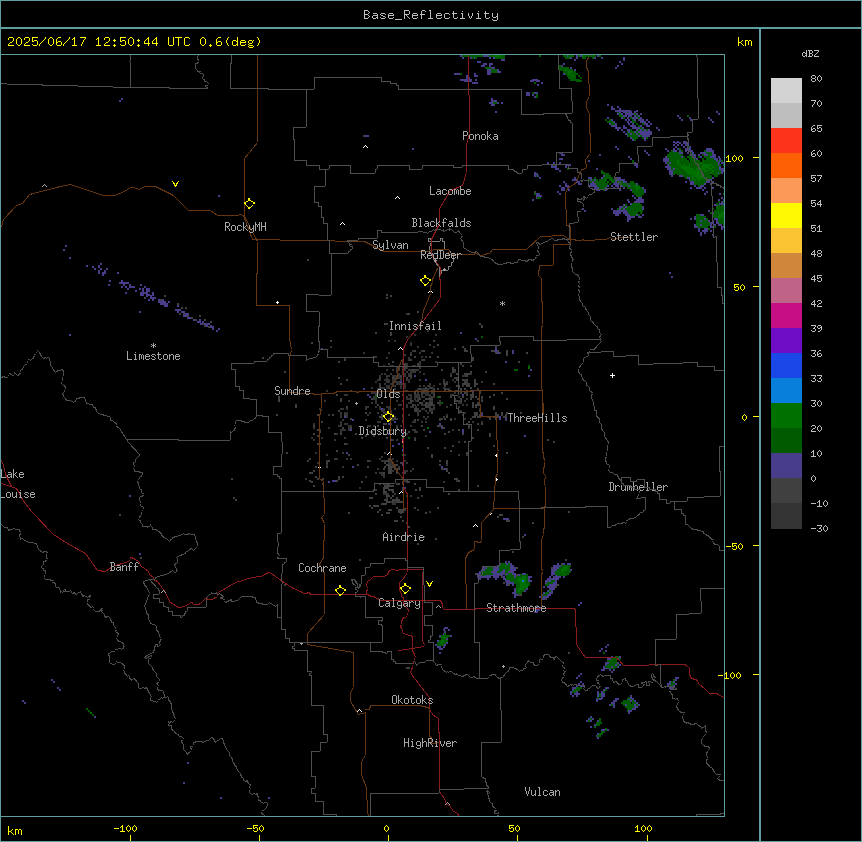Click the asterisk marker above Limestone label

click(153, 346)
